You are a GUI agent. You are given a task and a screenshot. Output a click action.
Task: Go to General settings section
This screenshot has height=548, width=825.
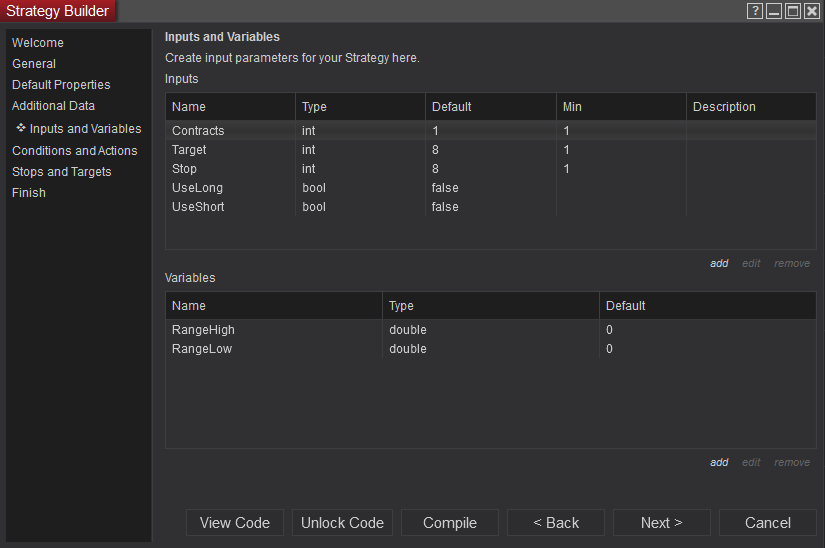[34, 64]
